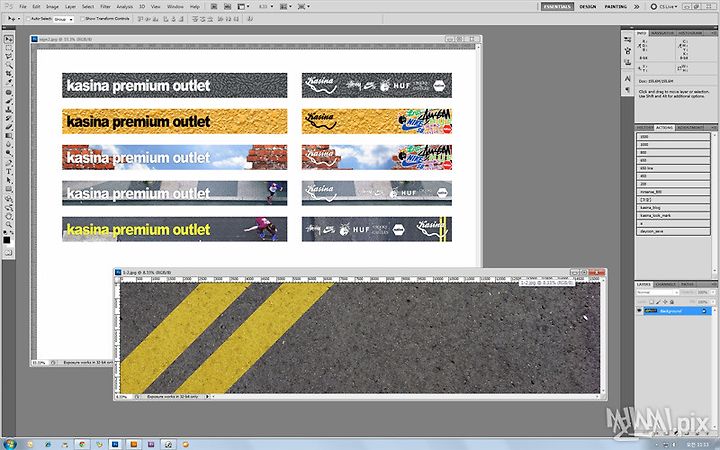
Task: Select the Hand tool
Action: [x=9, y=216]
